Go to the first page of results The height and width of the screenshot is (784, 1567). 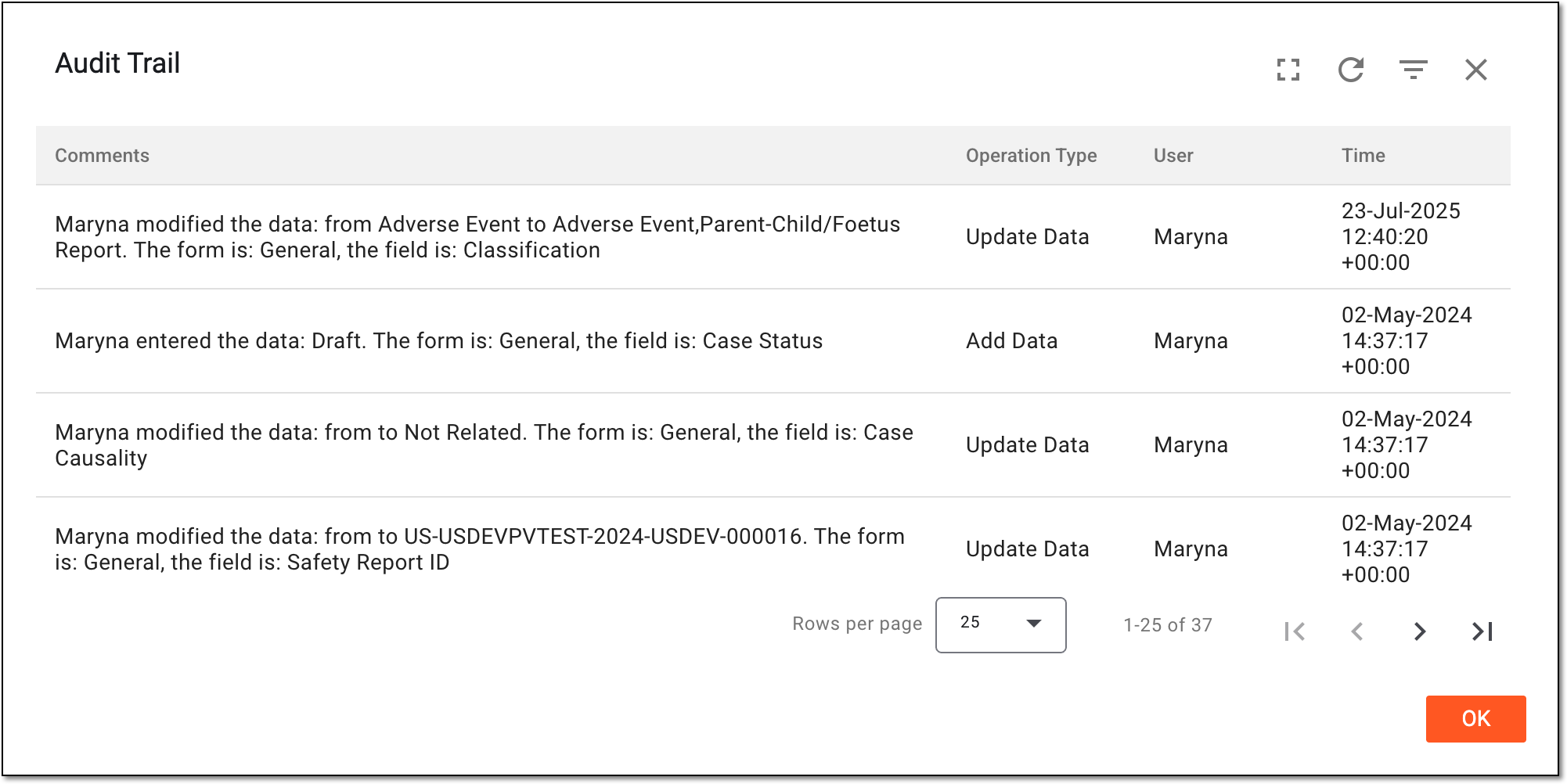[x=1295, y=631]
